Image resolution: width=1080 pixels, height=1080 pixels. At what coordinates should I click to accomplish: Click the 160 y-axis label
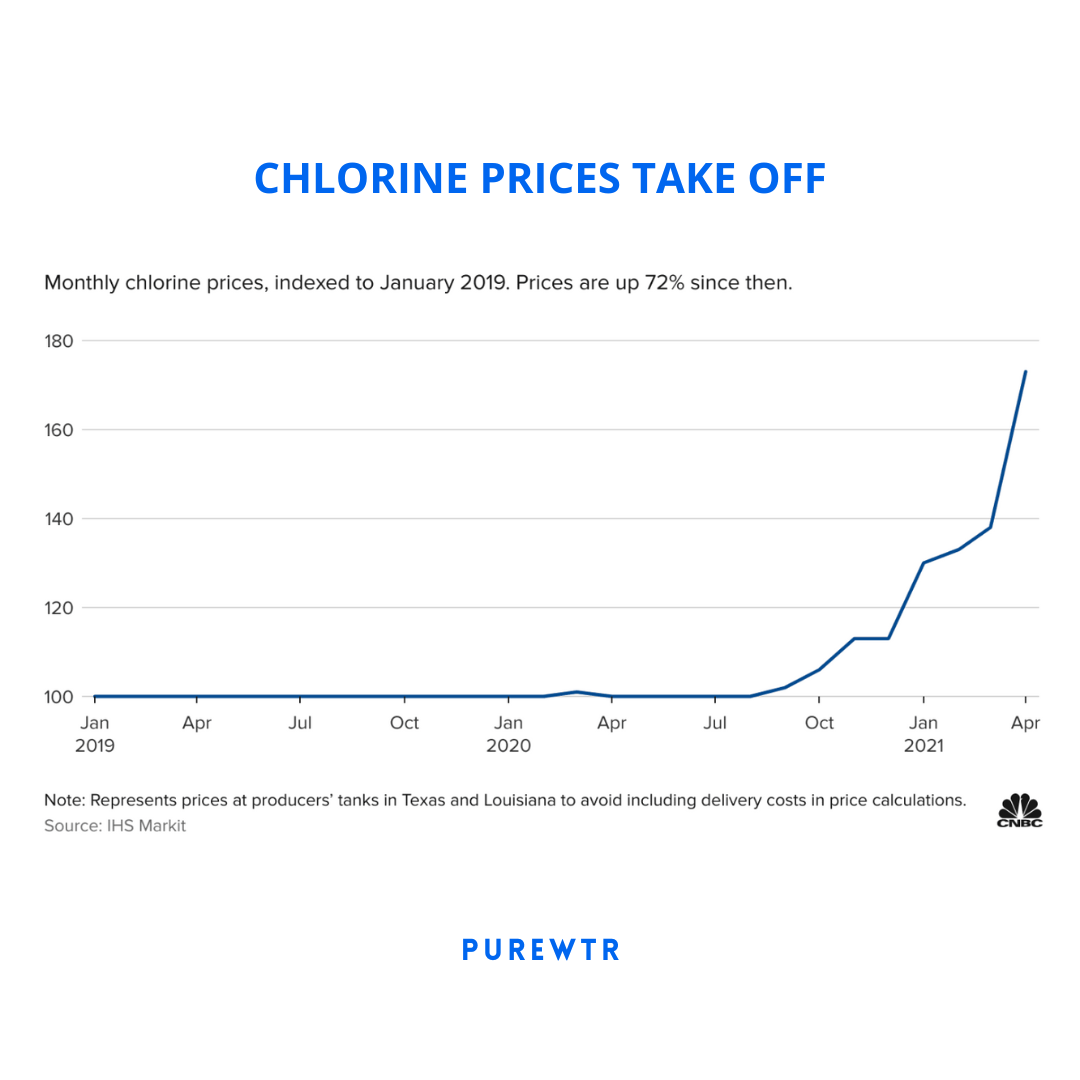click(58, 430)
